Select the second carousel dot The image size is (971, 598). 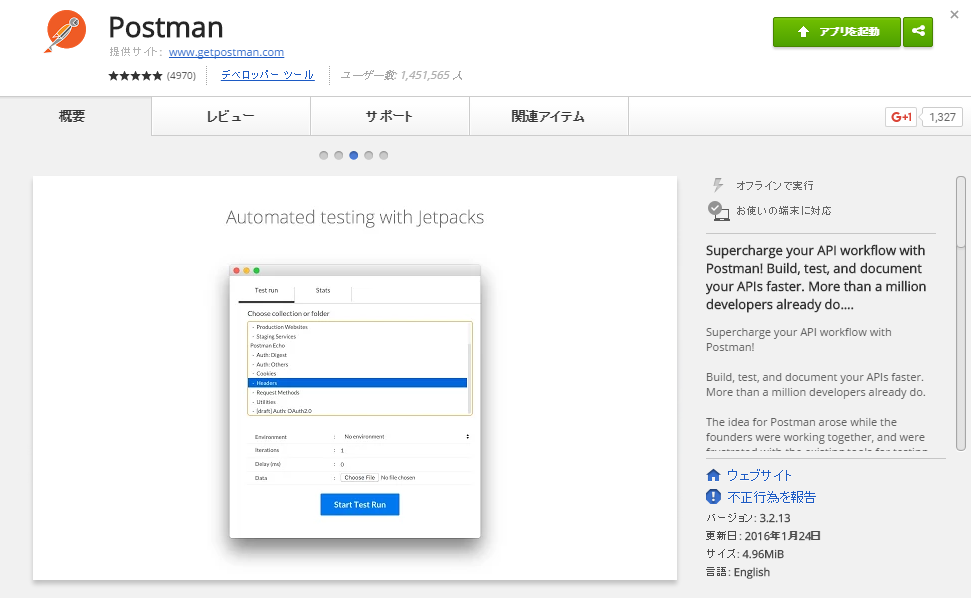[x=338, y=155]
